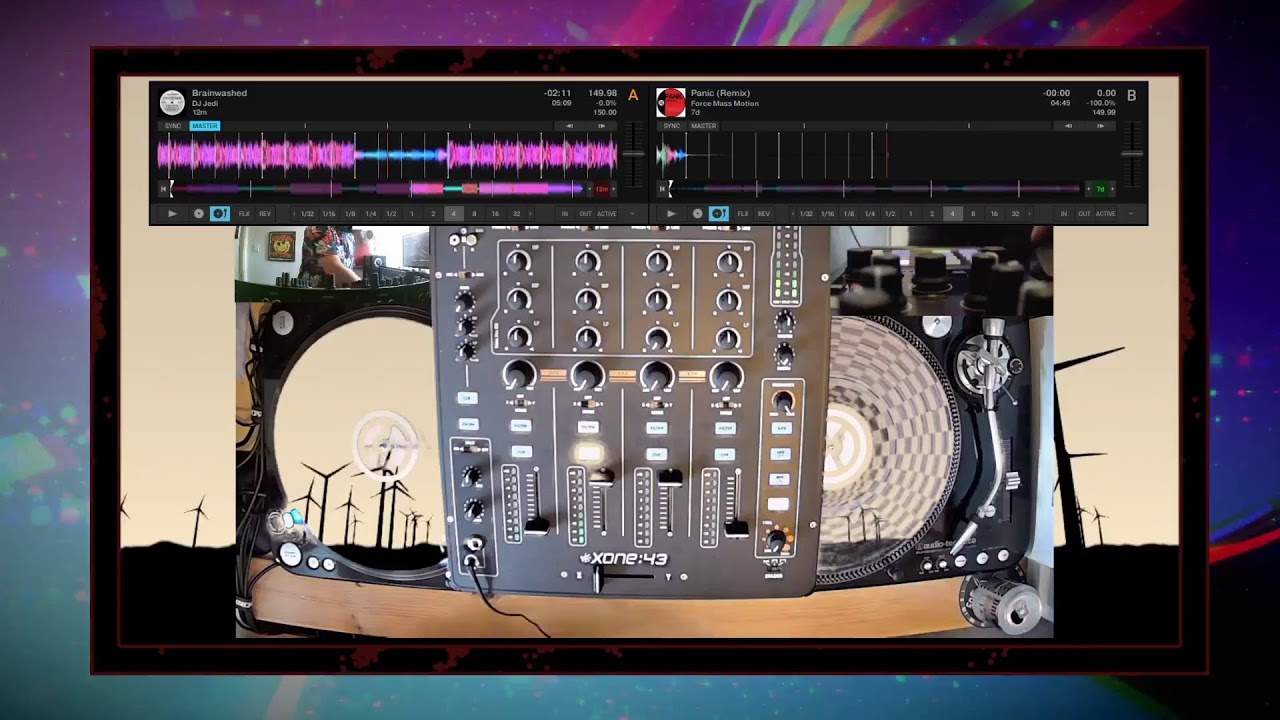Toggle loop ACTIVE on deck B
The image size is (1280, 720).
(x=1105, y=214)
